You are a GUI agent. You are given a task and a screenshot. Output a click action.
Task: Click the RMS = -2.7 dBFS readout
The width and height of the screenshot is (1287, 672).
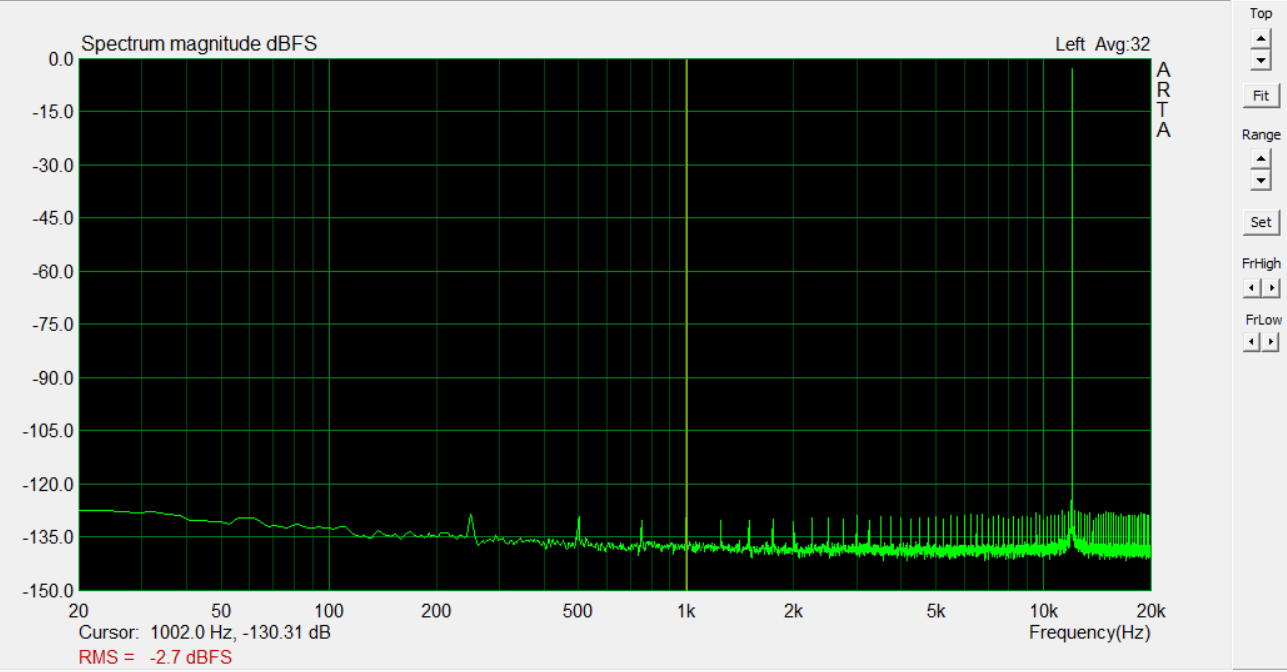(x=155, y=657)
